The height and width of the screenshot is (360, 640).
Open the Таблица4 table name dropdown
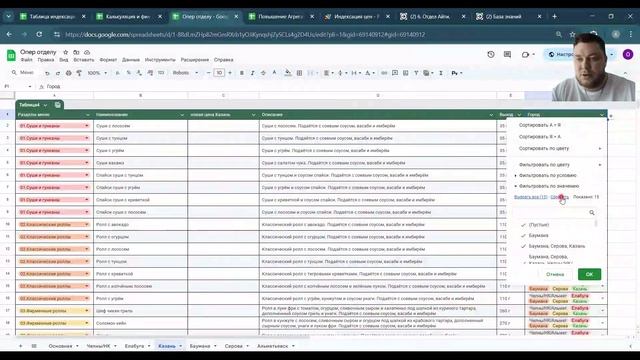(x=45, y=105)
